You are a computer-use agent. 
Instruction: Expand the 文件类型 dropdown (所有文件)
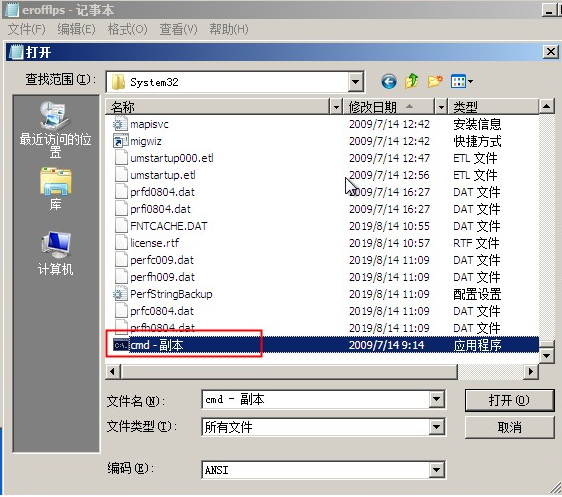(x=437, y=427)
